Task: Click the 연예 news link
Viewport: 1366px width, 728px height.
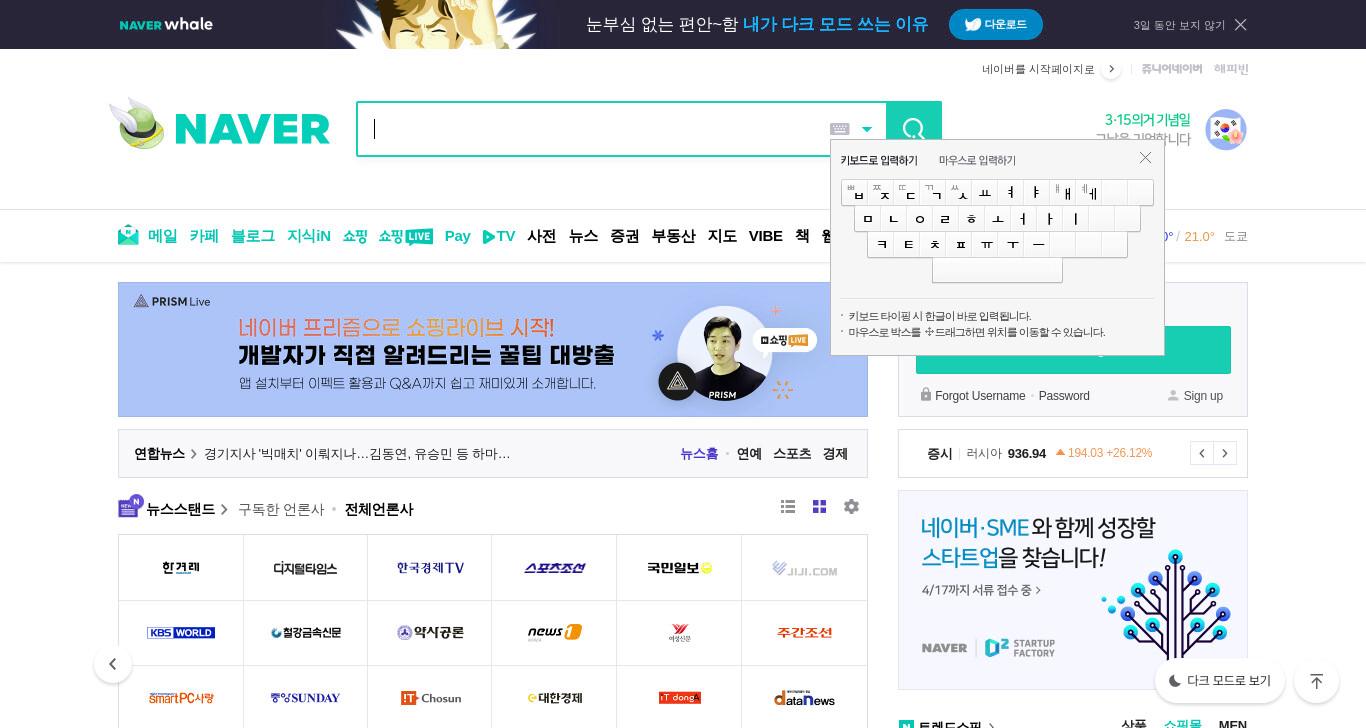Action: point(749,454)
